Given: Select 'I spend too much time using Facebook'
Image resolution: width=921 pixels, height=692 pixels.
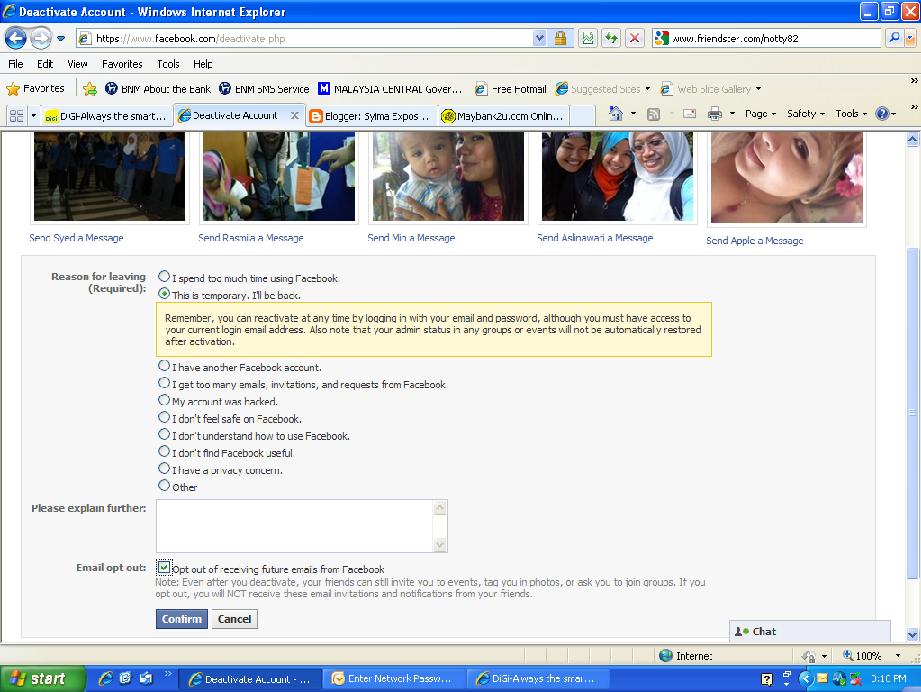Looking at the screenshot, I should coord(164,276).
